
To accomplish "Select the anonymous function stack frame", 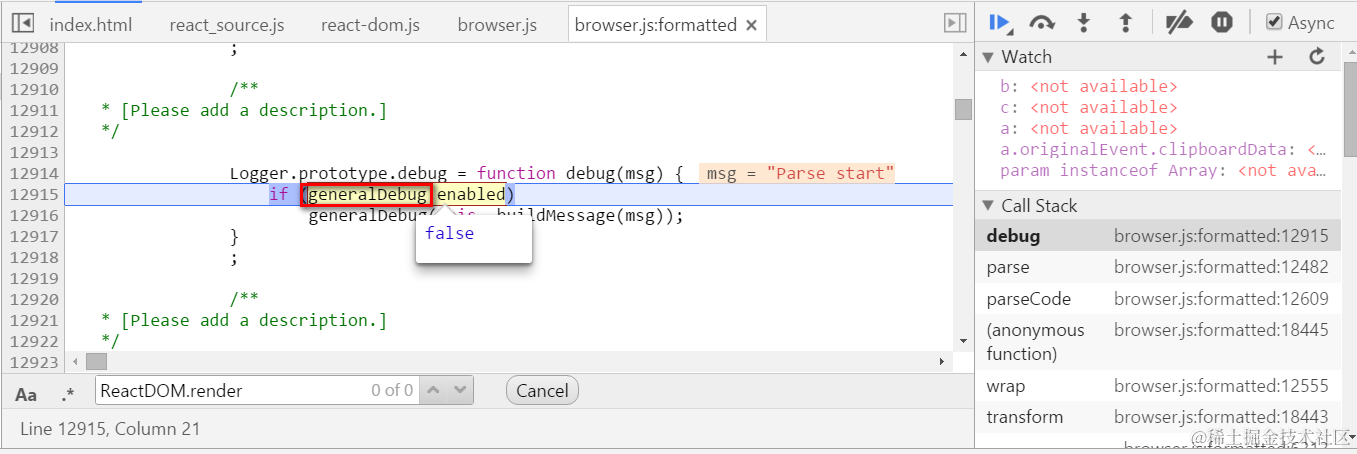I will pyautogui.click(x=1157, y=342).
